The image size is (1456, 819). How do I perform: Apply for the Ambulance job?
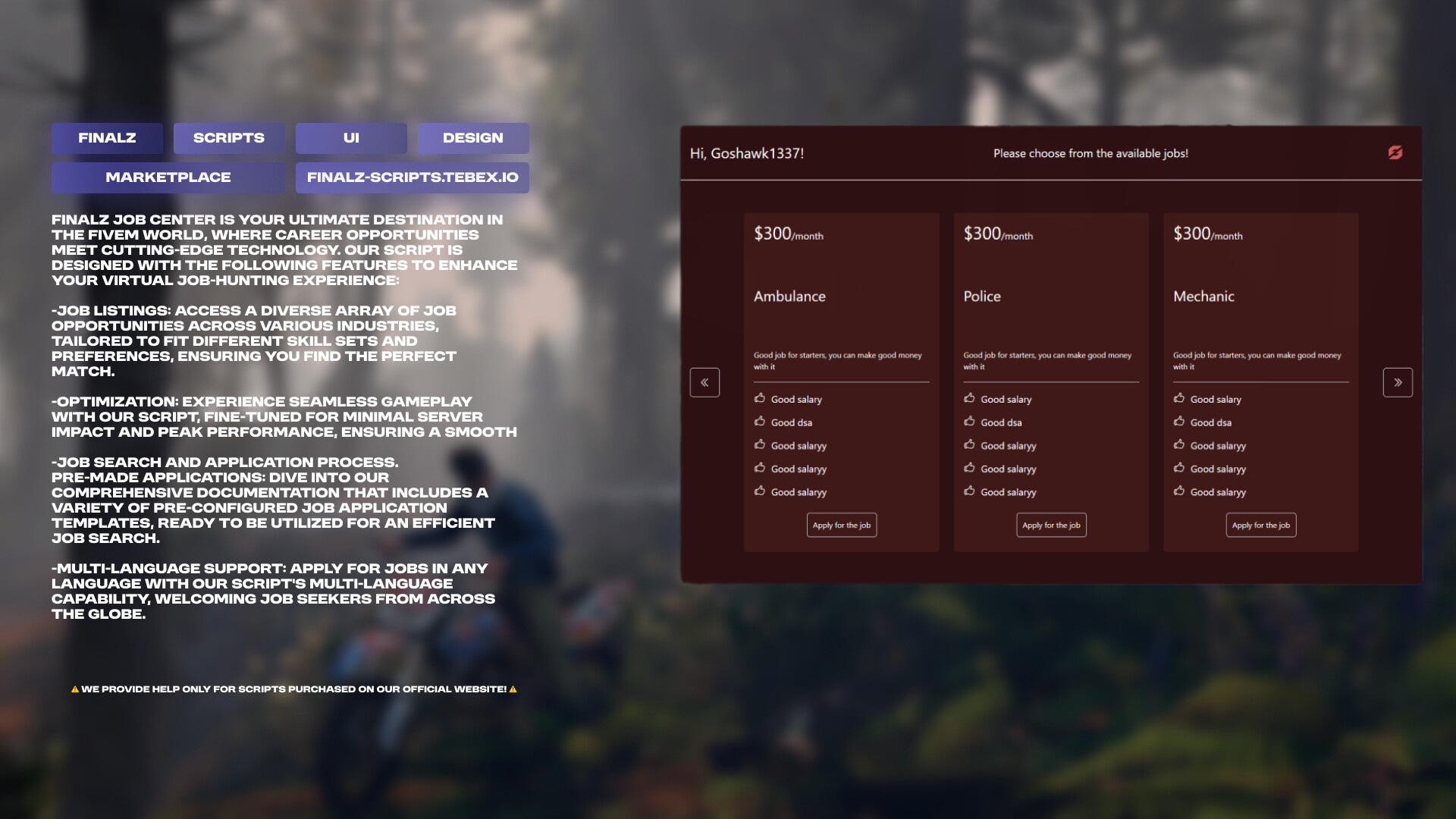(841, 525)
